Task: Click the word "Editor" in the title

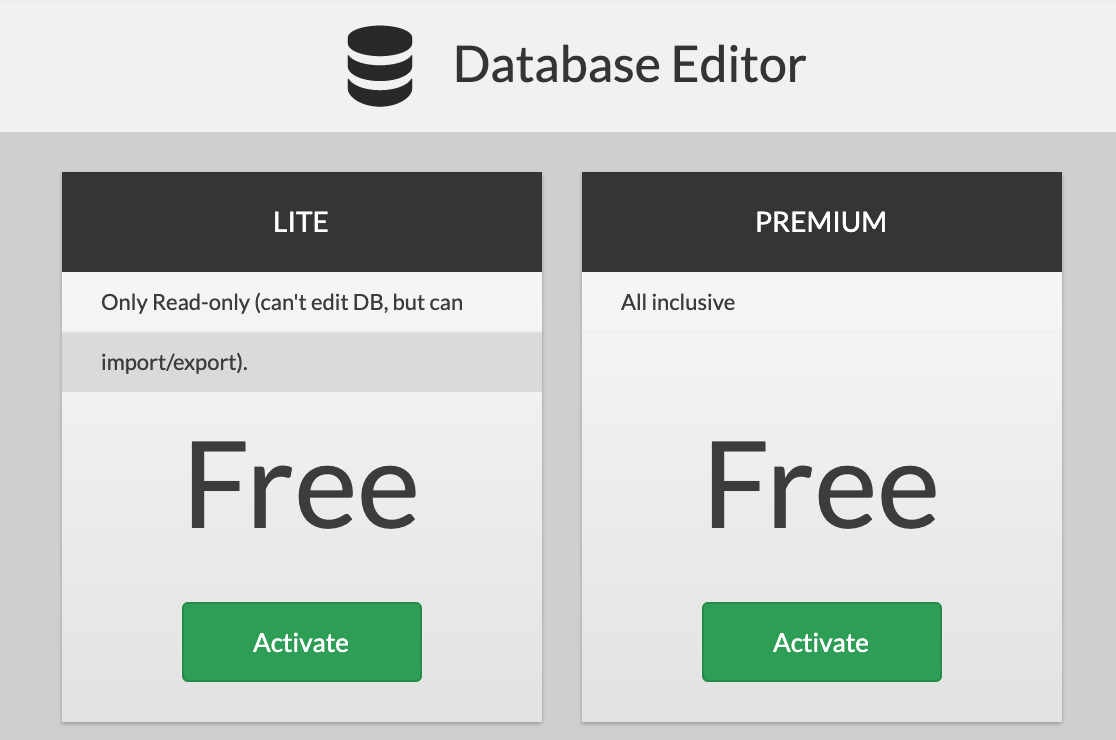Action: pyautogui.click(x=739, y=66)
